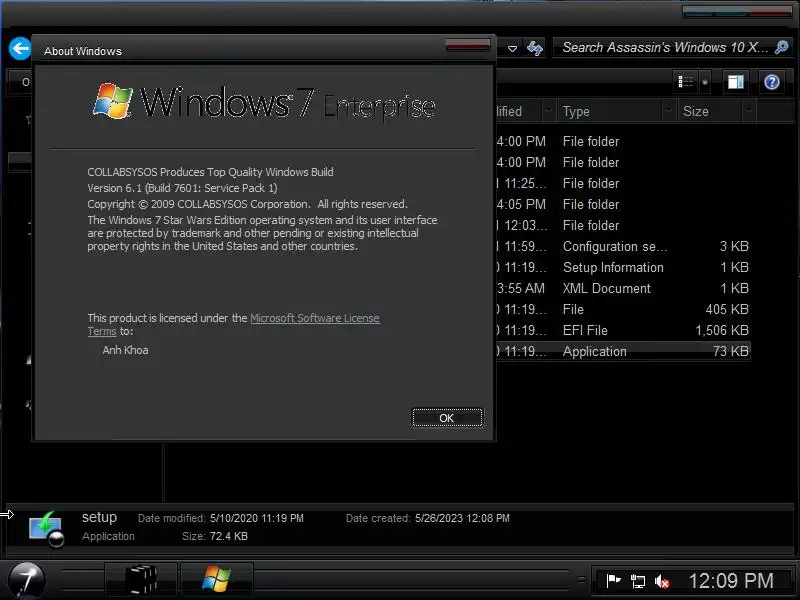
Task: Select the 405 KB File row
Action: pyautogui.click(x=622, y=309)
